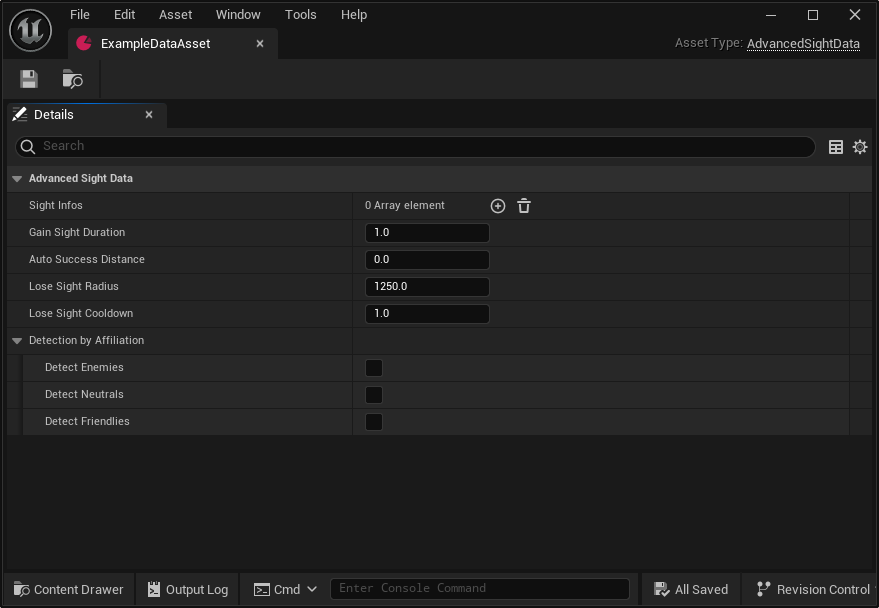Click the Detect Enemies label

(x=84, y=368)
